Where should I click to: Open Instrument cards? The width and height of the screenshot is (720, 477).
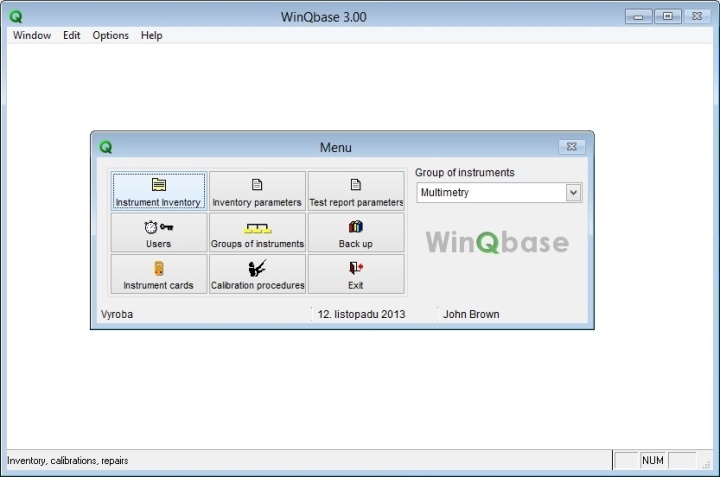pos(158,274)
